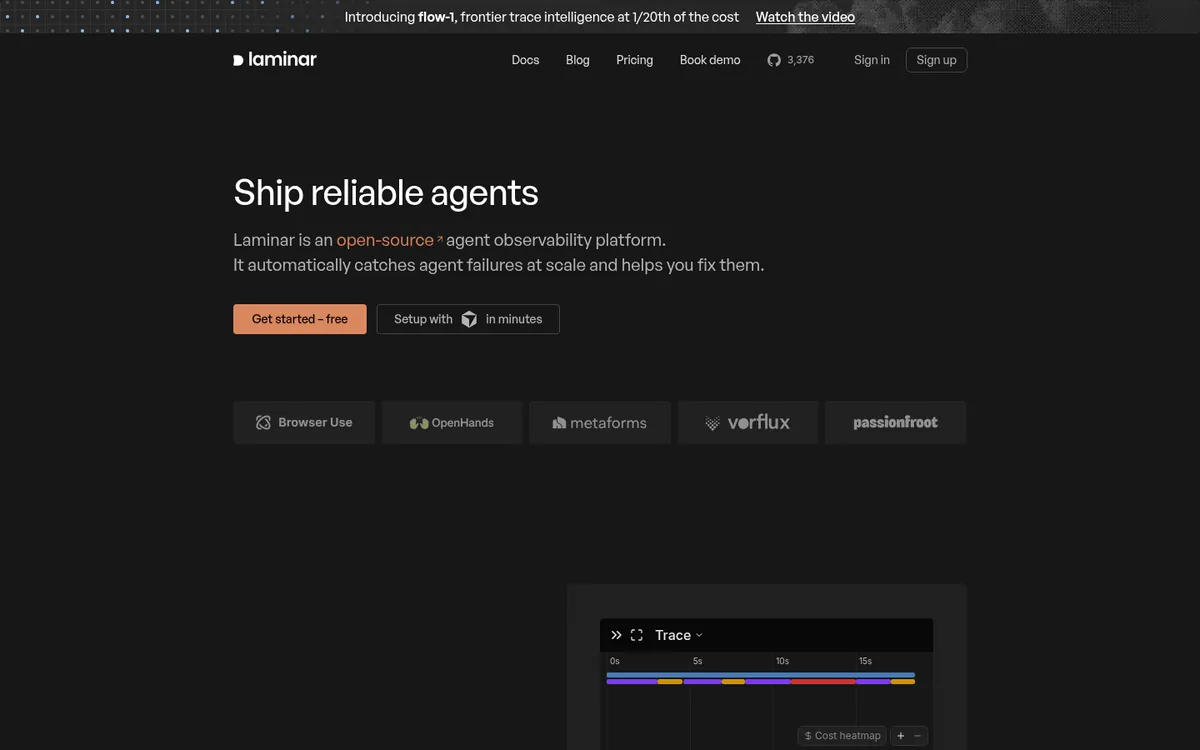Viewport: 1200px width, 750px height.
Task: Collapse panel with the double chevron icon
Action: pyautogui.click(x=616, y=635)
